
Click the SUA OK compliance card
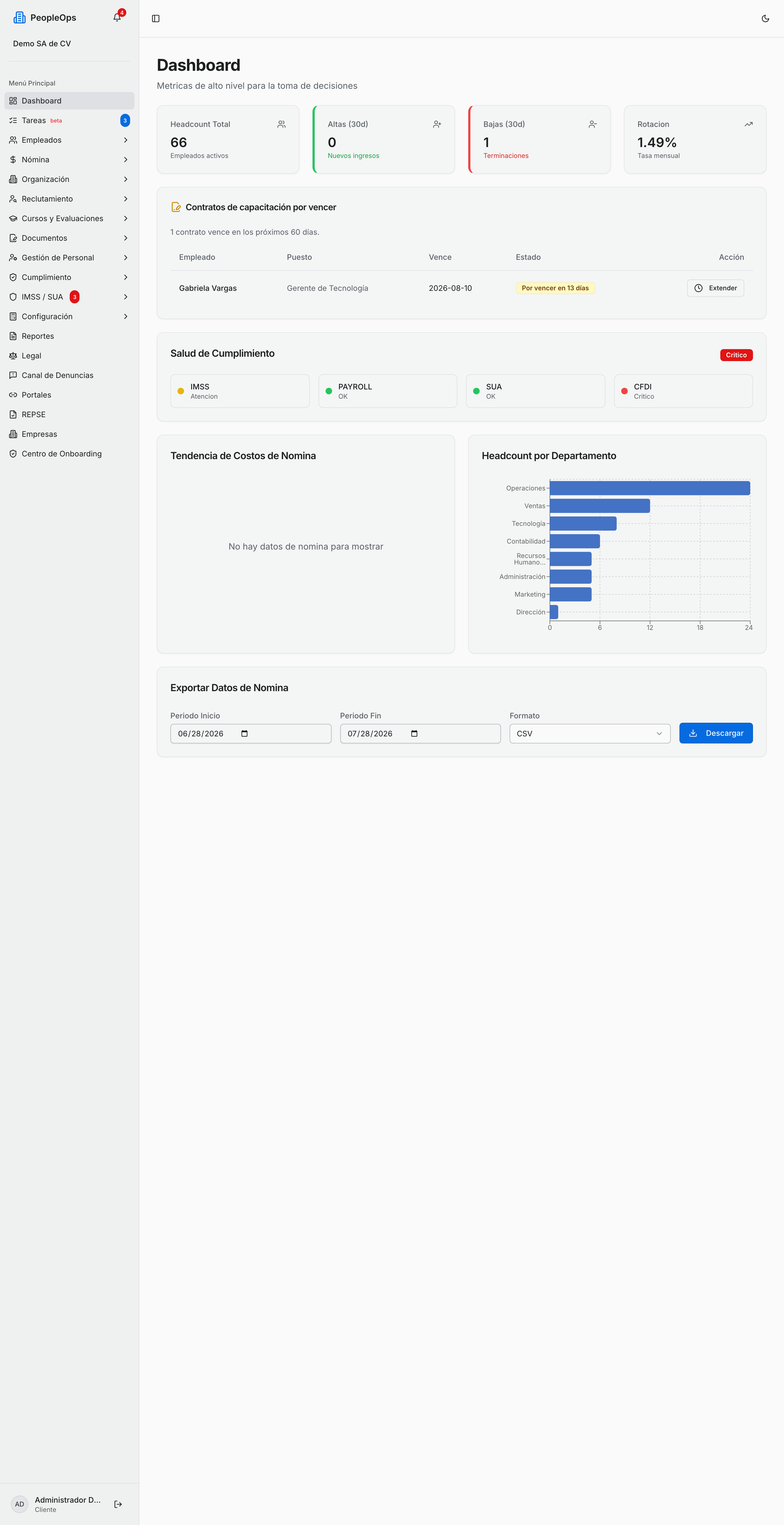pyautogui.click(x=535, y=391)
